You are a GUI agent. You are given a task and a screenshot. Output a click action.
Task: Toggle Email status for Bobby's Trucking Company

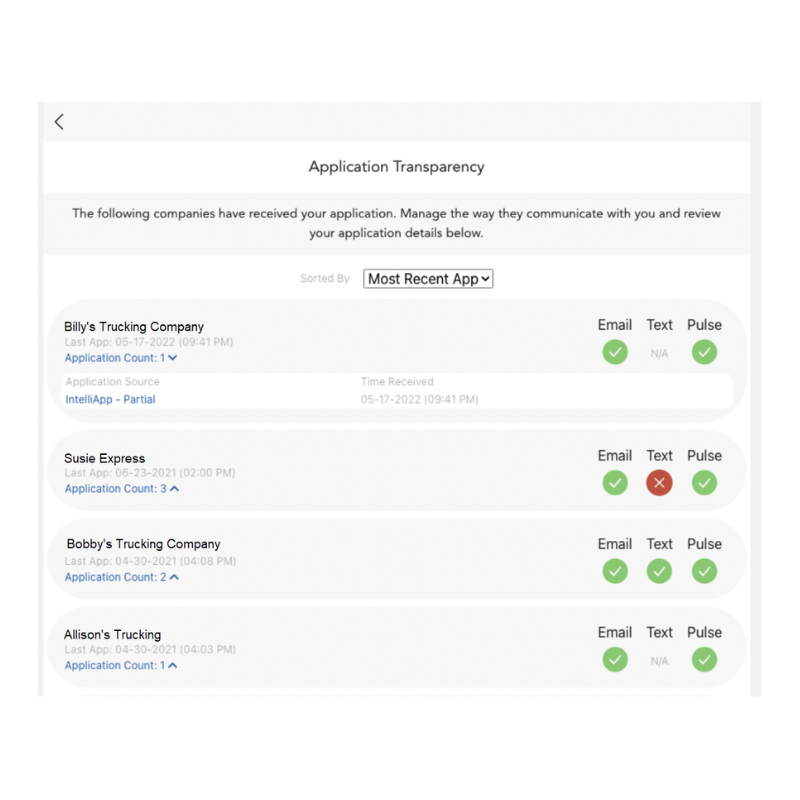tap(615, 571)
